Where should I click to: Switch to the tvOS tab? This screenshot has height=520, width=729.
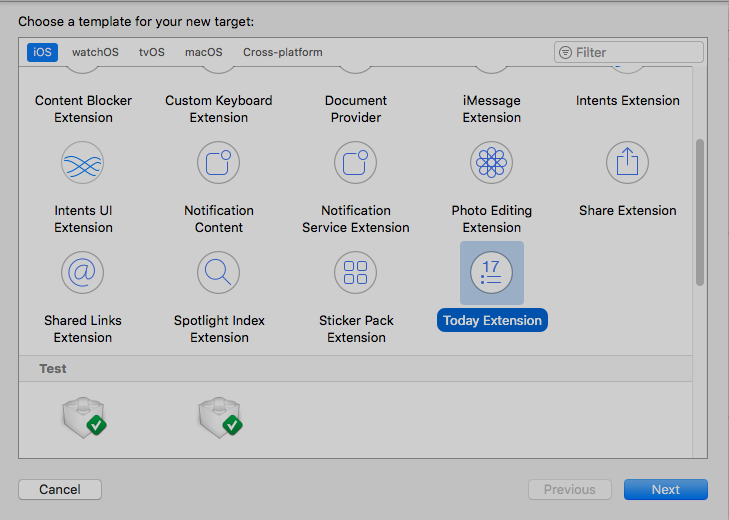click(x=152, y=52)
